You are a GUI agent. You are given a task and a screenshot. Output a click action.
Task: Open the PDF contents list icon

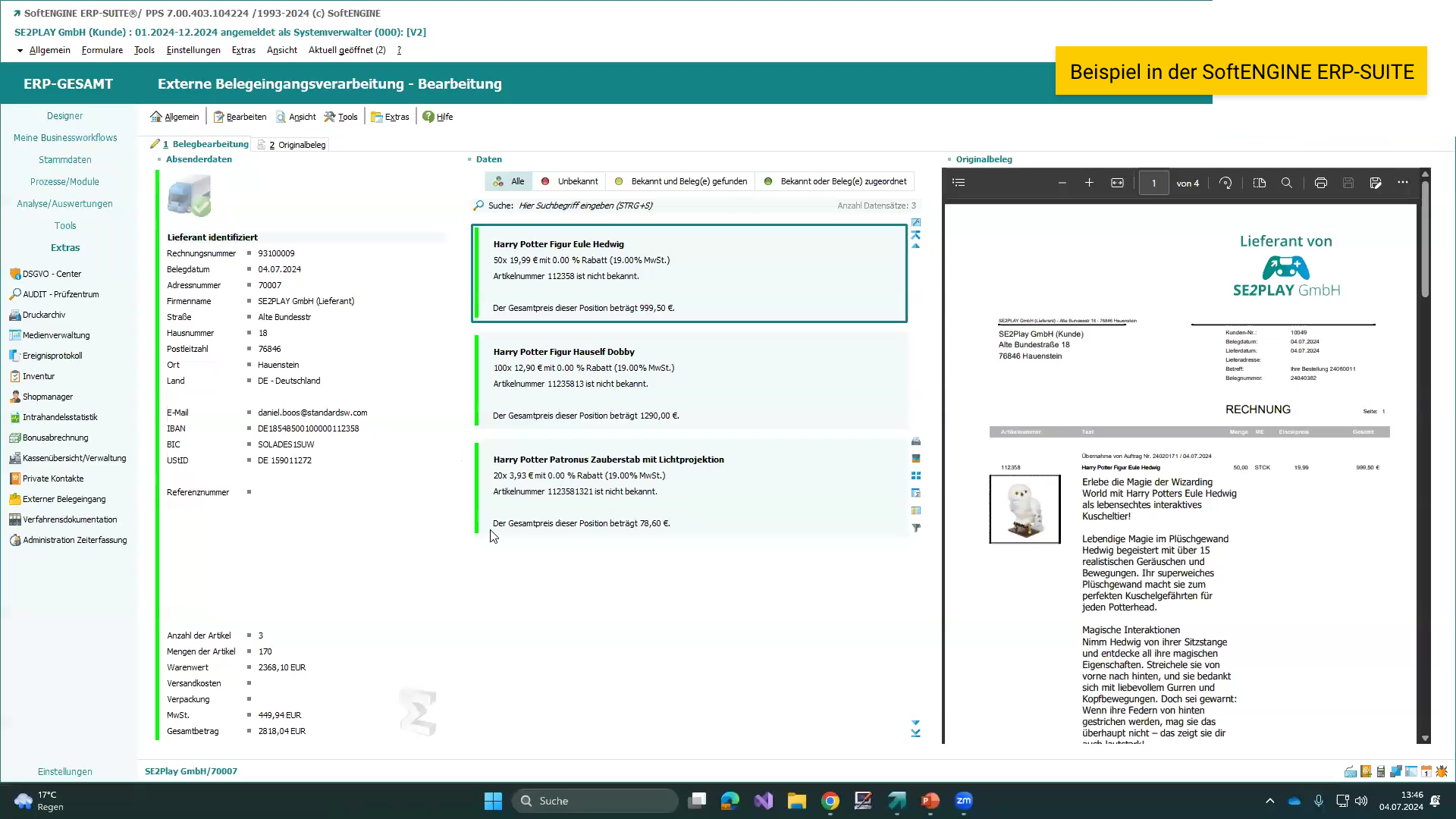click(x=959, y=183)
